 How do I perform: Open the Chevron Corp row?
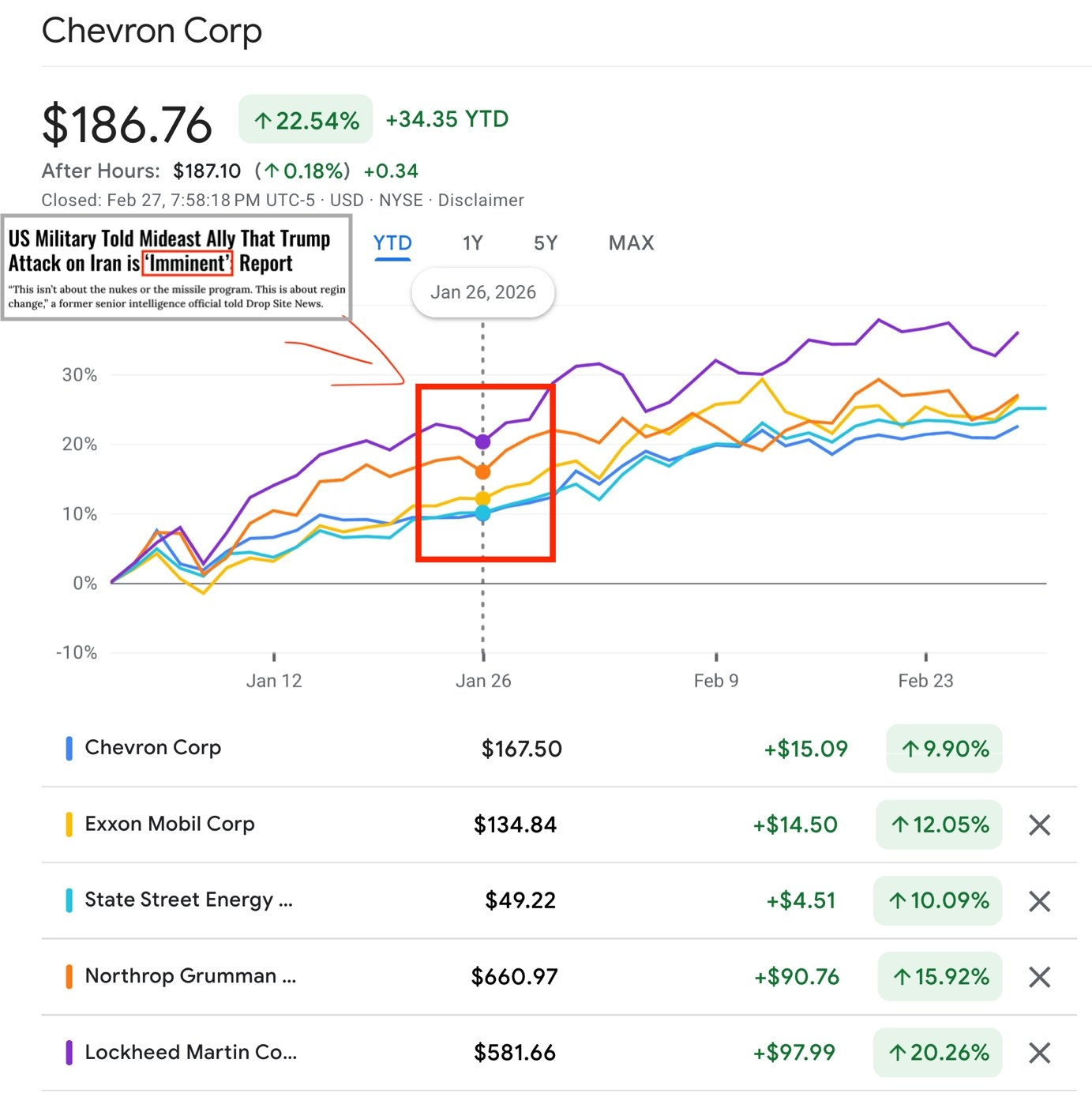[559, 749]
